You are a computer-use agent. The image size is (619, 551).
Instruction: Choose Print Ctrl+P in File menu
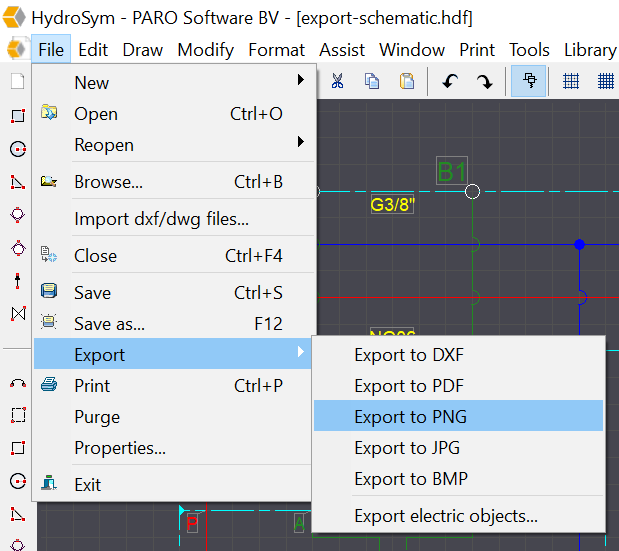coord(173,386)
